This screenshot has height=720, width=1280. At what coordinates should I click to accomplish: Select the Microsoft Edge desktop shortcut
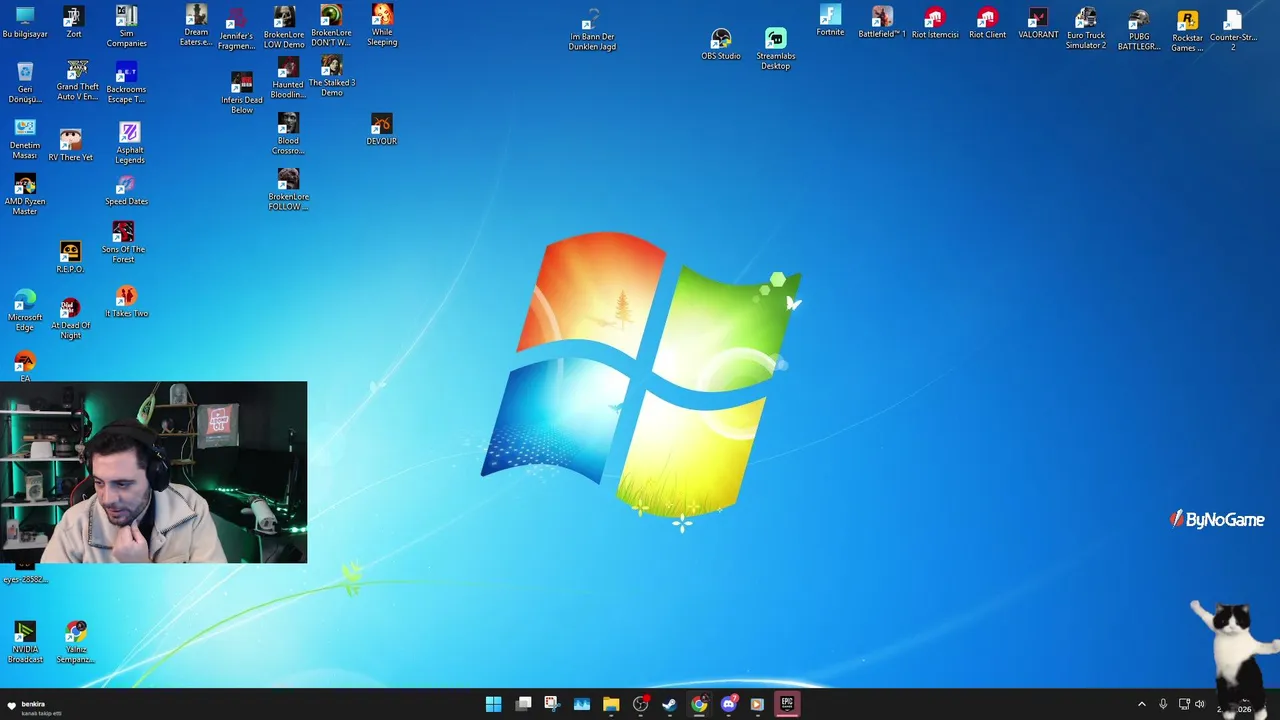[25, 311]
